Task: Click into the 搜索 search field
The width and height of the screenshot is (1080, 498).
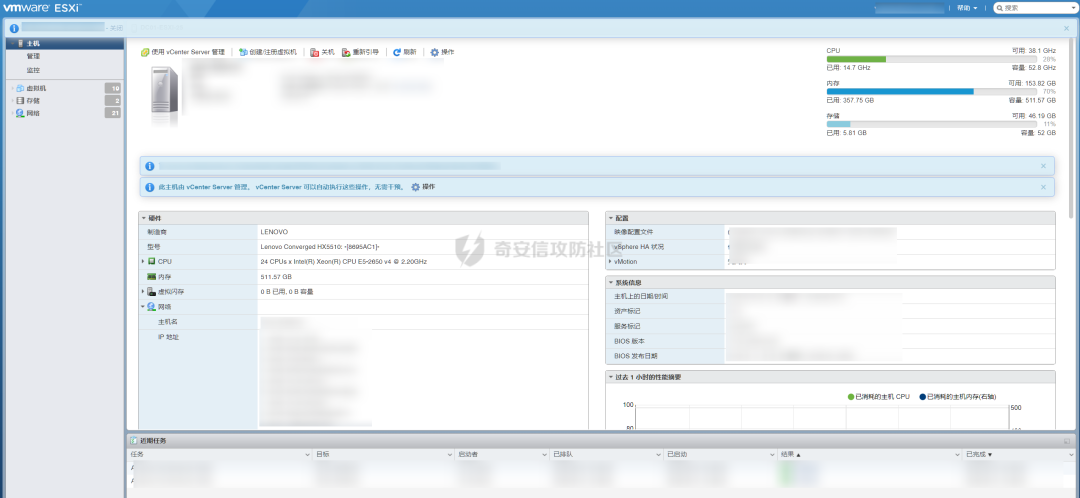Action: click(1035, 8)
